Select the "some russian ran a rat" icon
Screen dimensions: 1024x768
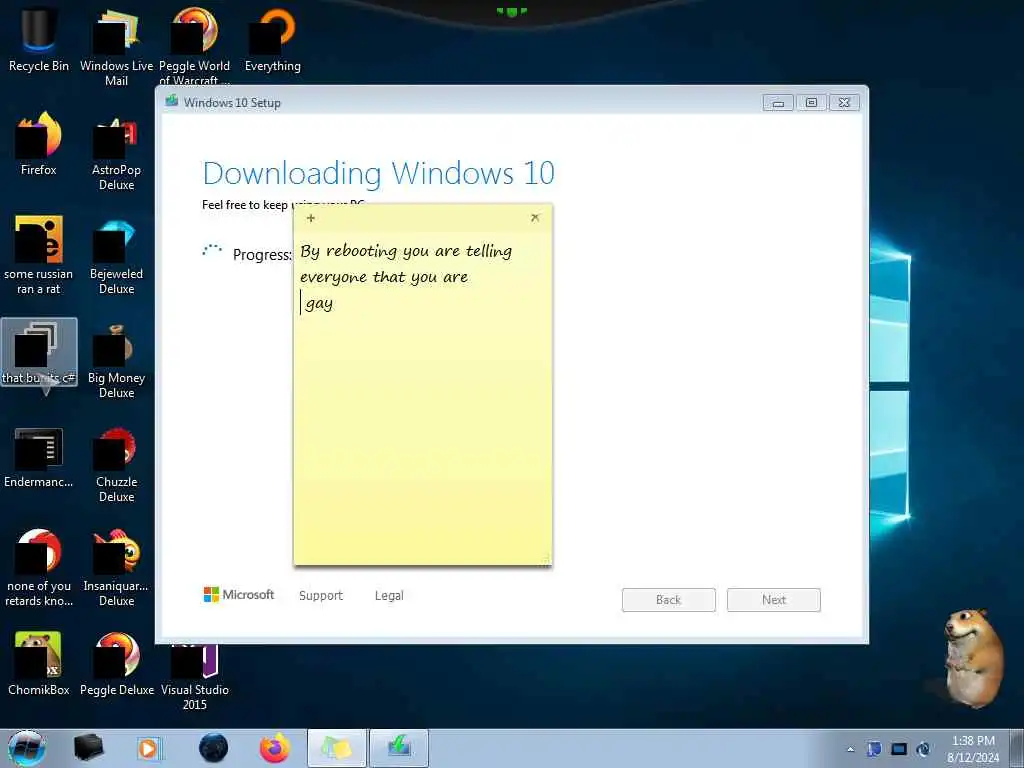(x=39, y=255)
